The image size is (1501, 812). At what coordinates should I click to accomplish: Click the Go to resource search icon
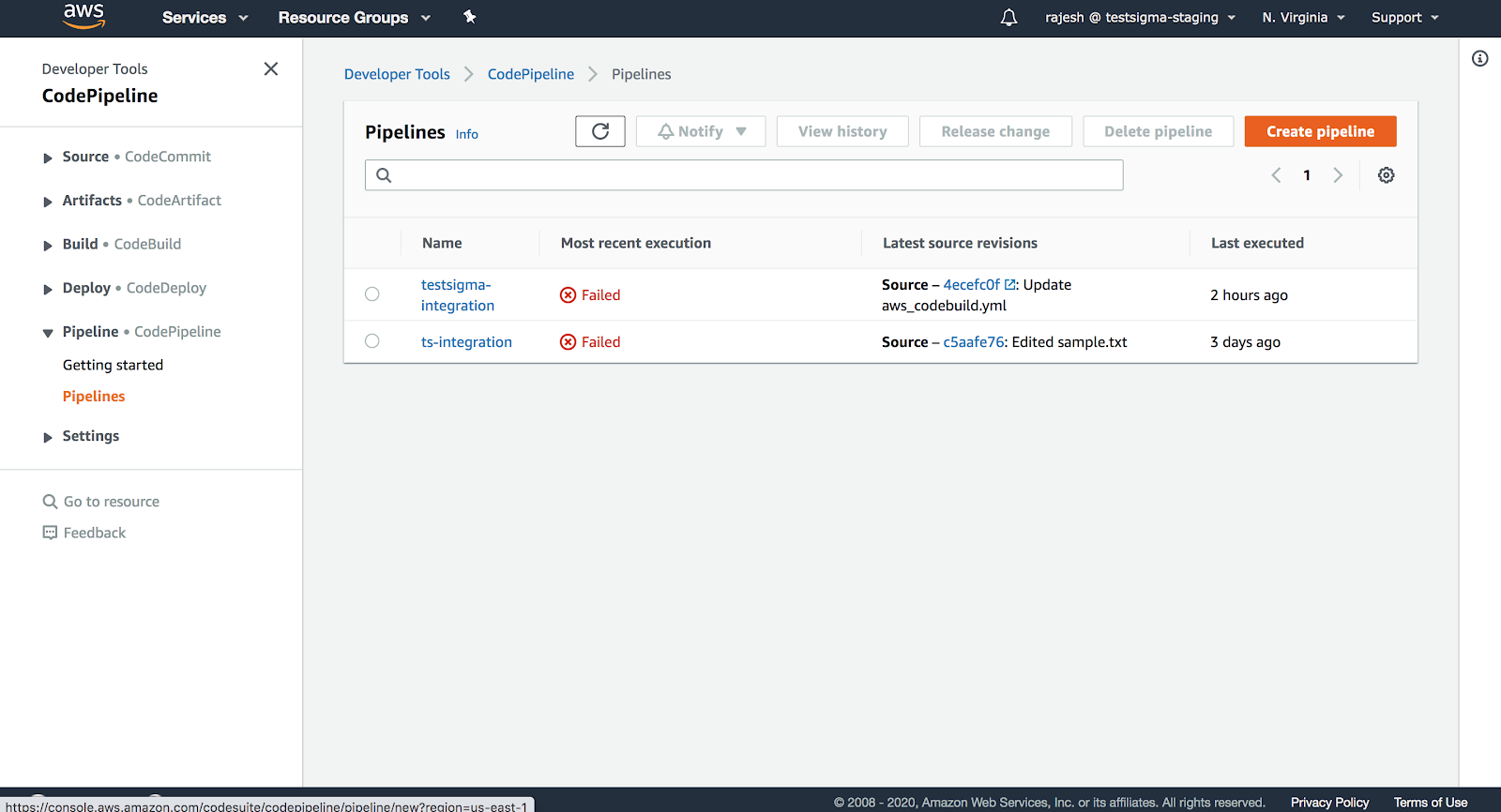click(50, 502)
